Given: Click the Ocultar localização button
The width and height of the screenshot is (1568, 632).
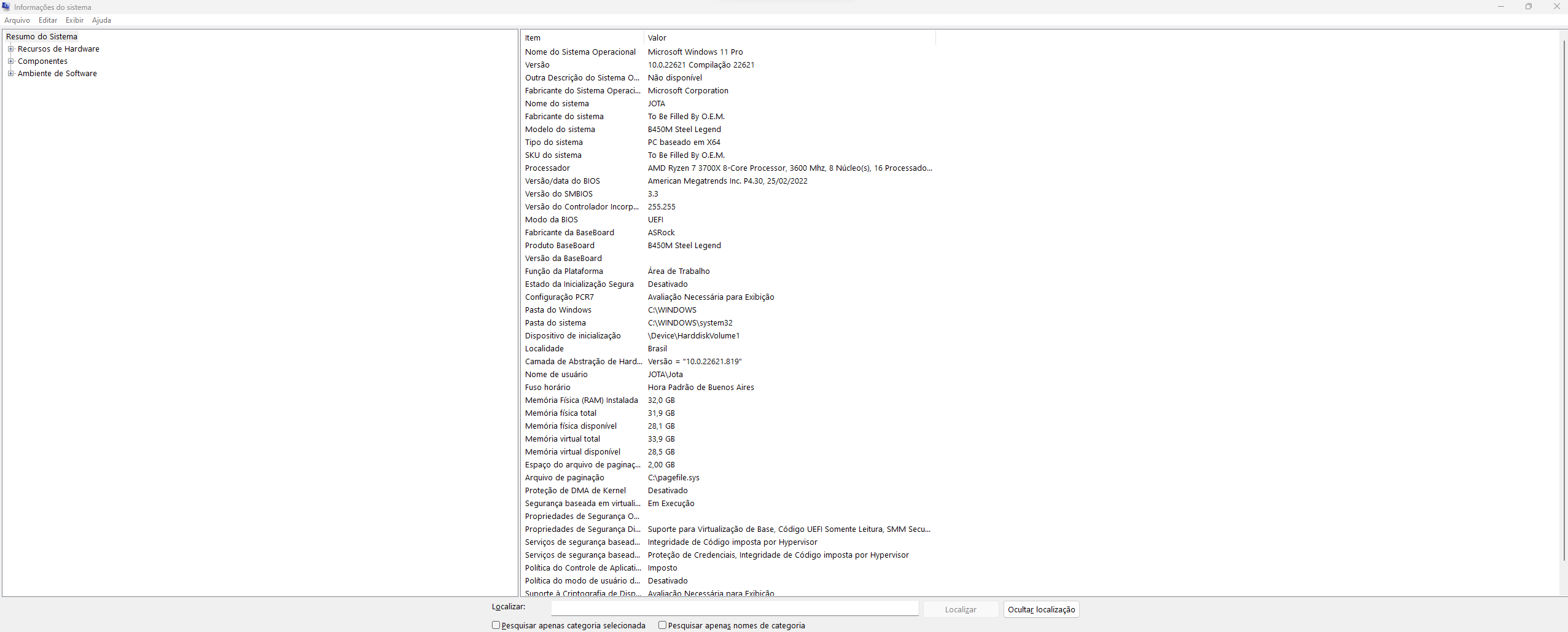Looking at the screenshot, I should 1041,609.
